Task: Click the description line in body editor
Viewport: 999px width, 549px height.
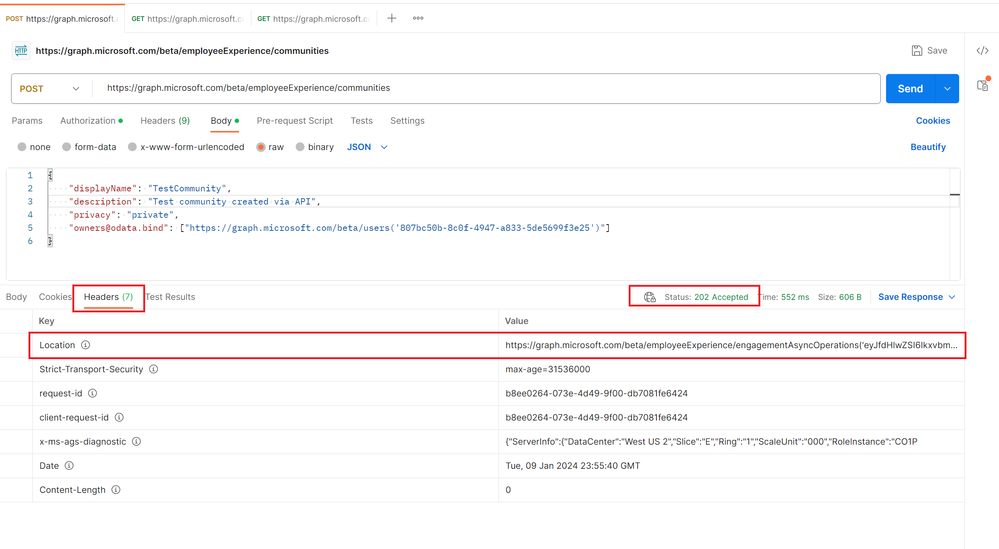Action: 195,202
